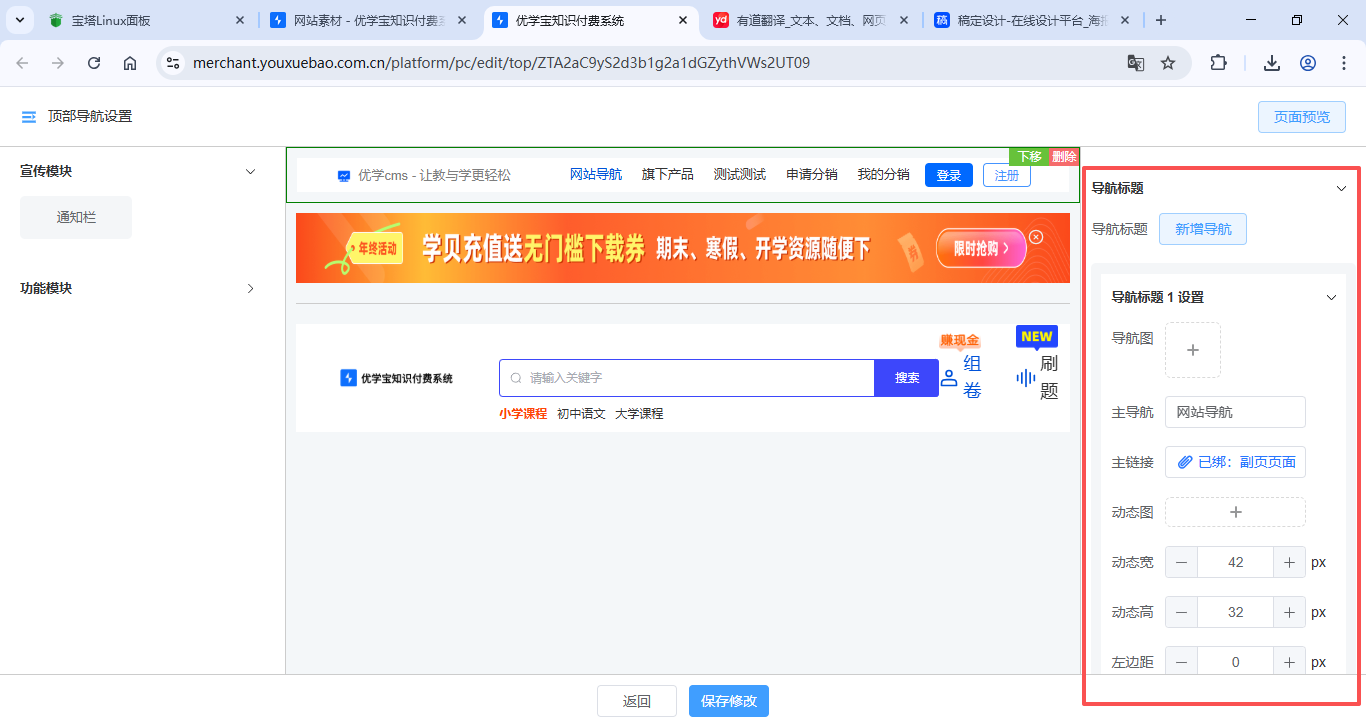
Task: Click the Google Translate icon in address bar
Action: point(1136,63)
